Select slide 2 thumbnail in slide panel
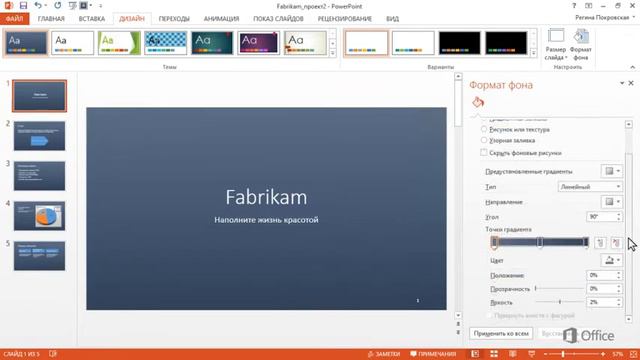Viewport: 640px width, 360px height. 39,136
